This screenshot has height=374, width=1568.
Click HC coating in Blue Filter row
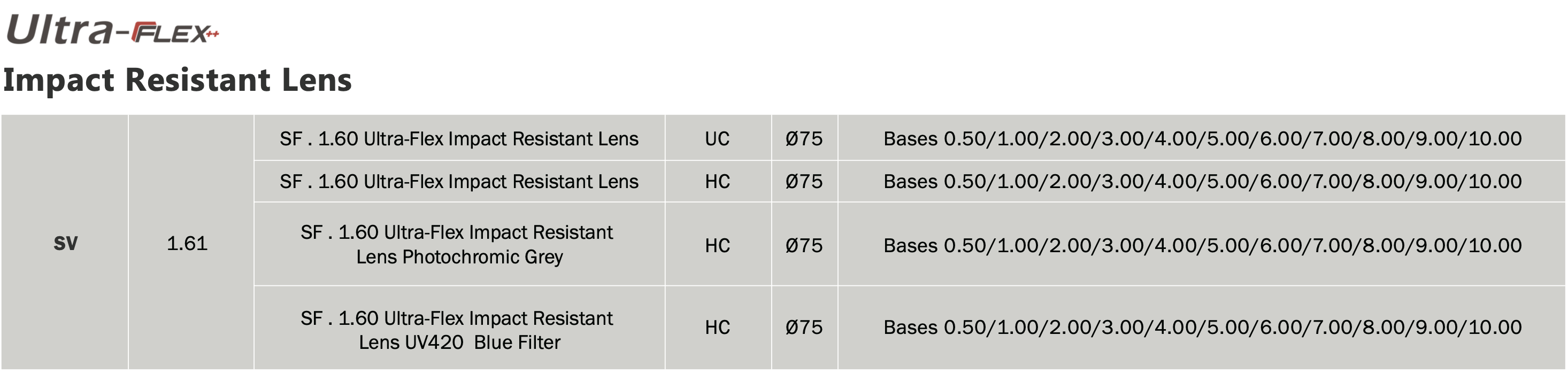(x=718, y=327)
